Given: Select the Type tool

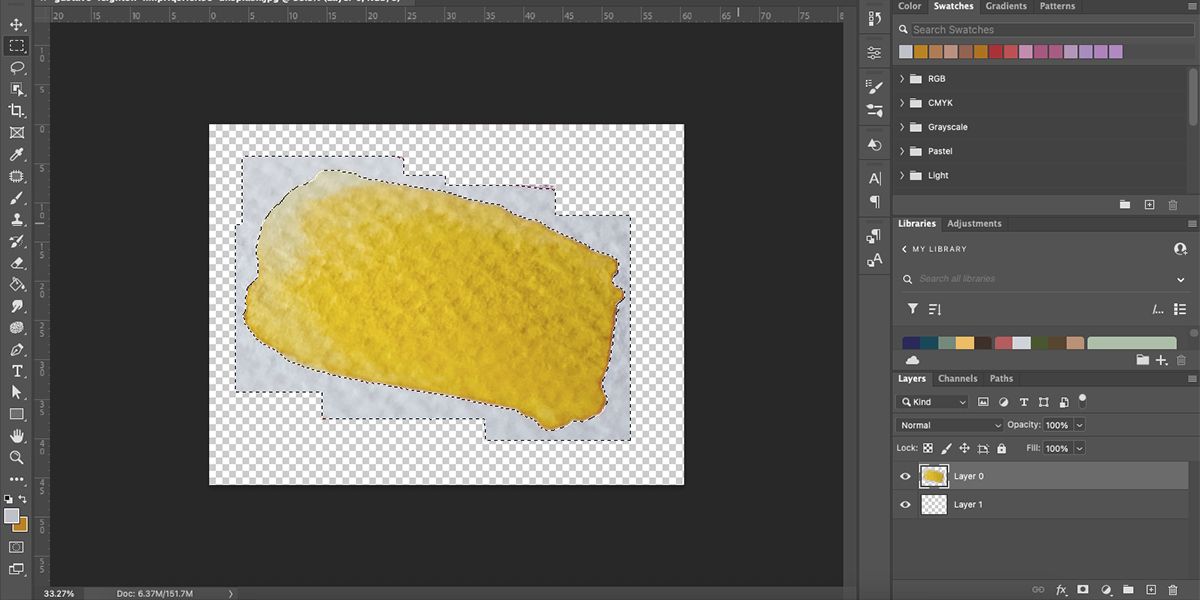Looking at the screenshot, I should tap(16, 373).
